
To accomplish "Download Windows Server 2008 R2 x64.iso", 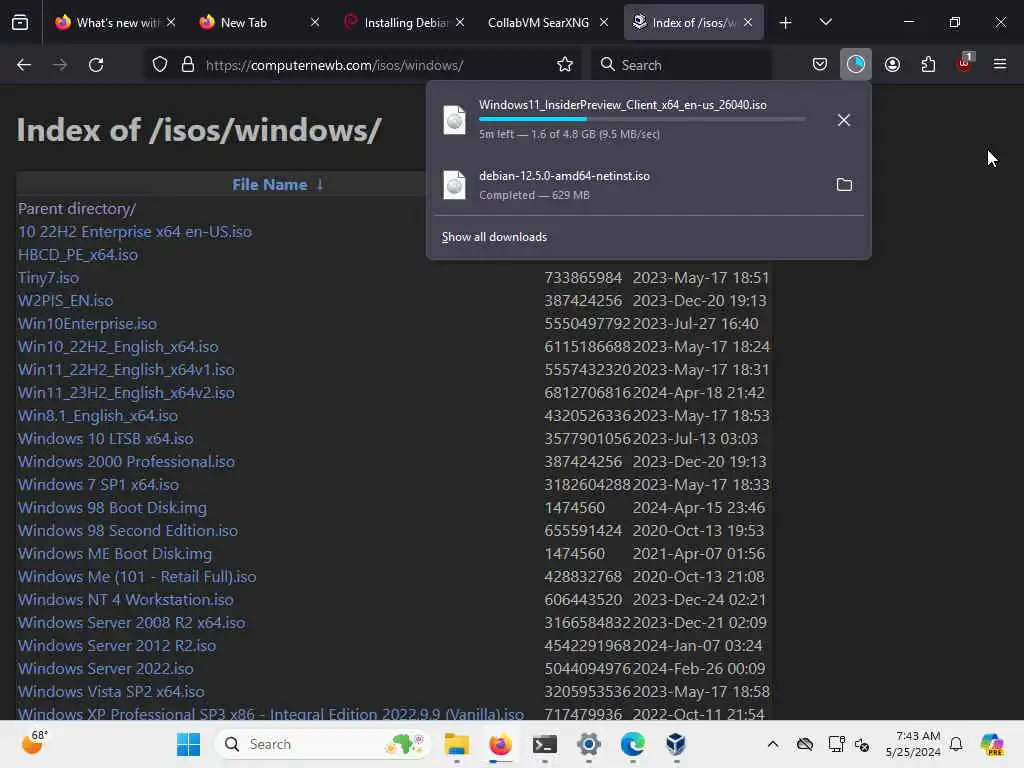I will (131, 622).
